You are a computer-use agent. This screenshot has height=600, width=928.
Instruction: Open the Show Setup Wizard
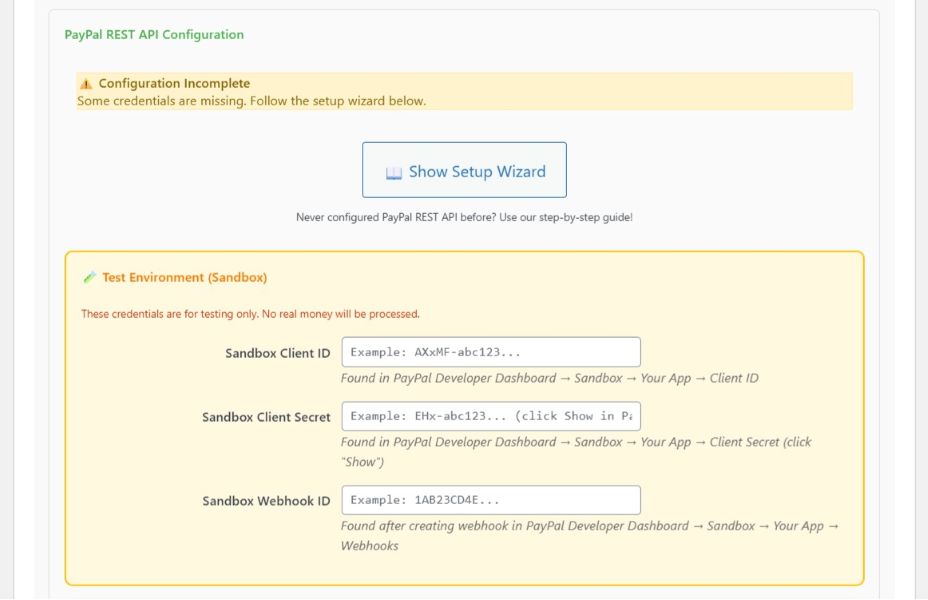[464, 170]
